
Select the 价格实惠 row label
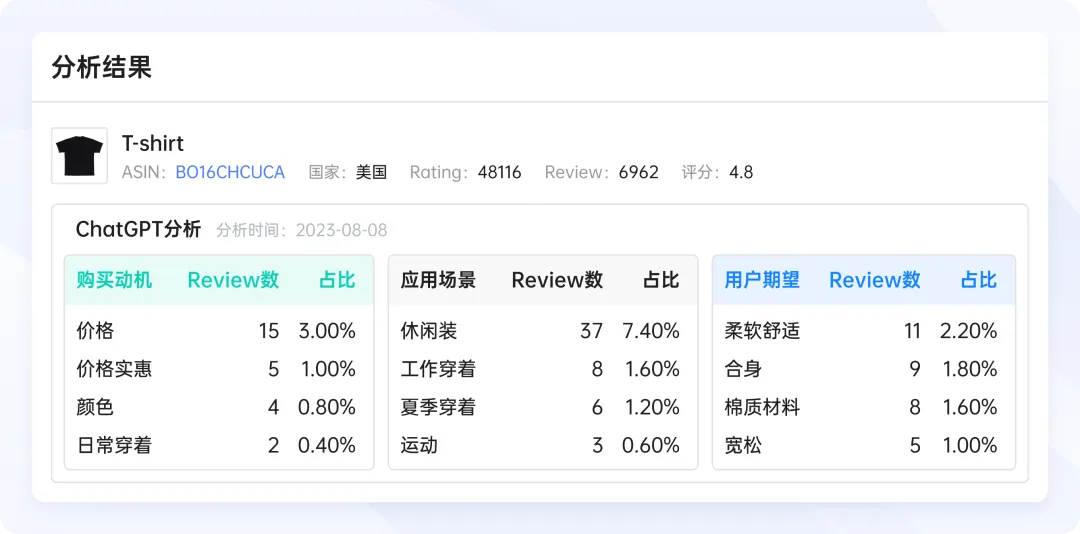point(114,369)
